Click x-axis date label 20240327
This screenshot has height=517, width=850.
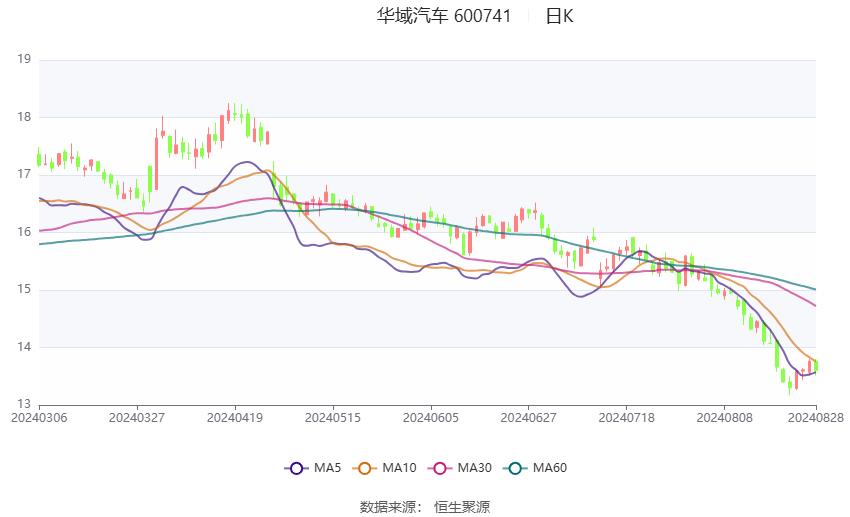coord(137,418)
